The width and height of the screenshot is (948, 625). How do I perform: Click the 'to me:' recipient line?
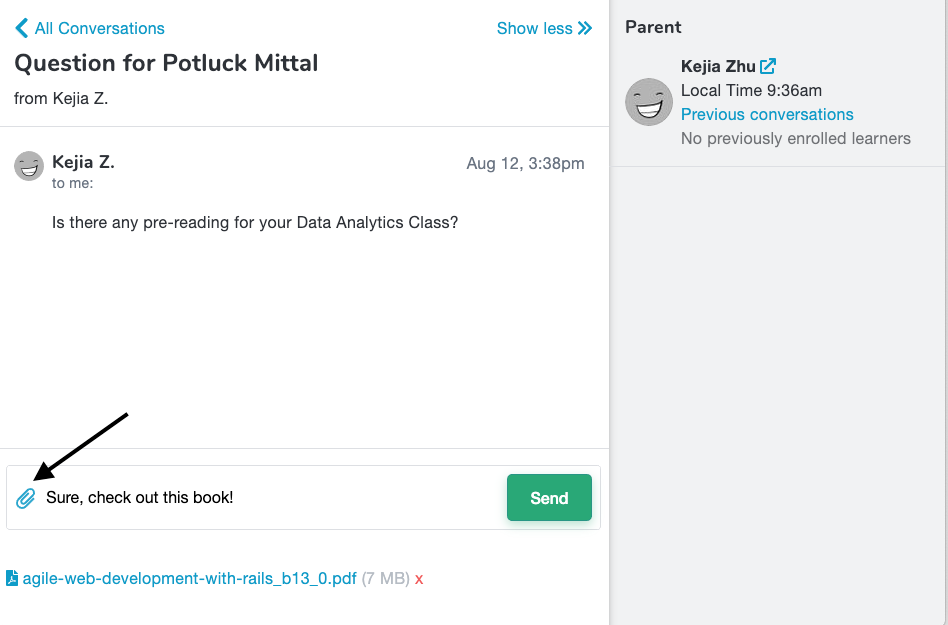72,183
